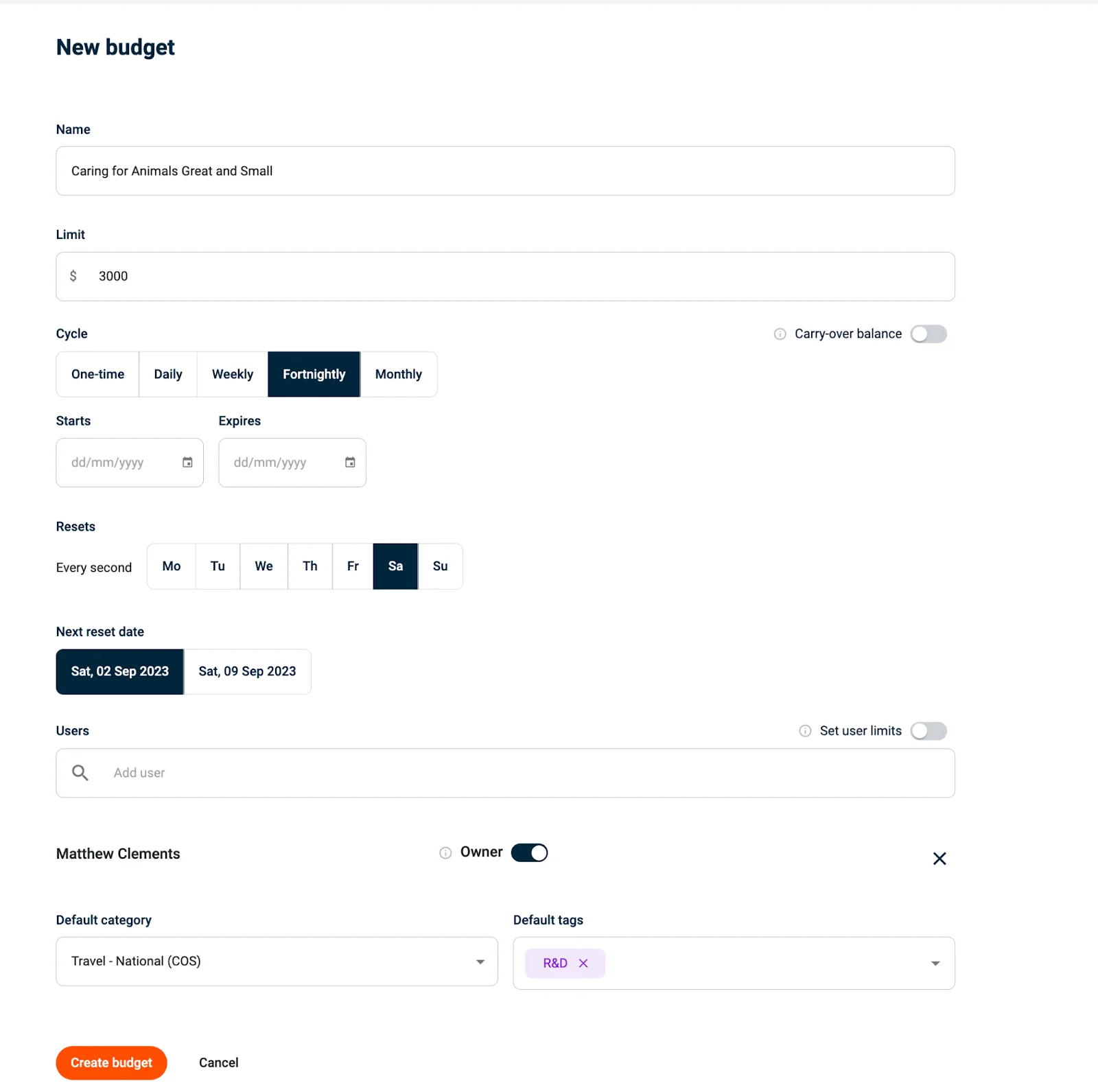Disable Owner status for Matthew Clements
Image resolution: width=1098 pixels, height=1092 pixels.
pyautogui.click(x=529, y=852)
